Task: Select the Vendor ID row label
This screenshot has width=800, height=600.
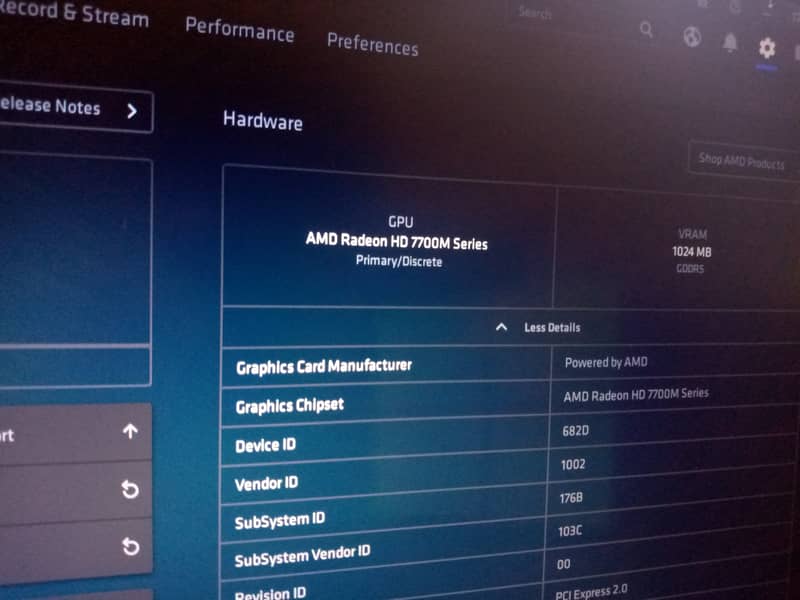Action: [266, 484]
